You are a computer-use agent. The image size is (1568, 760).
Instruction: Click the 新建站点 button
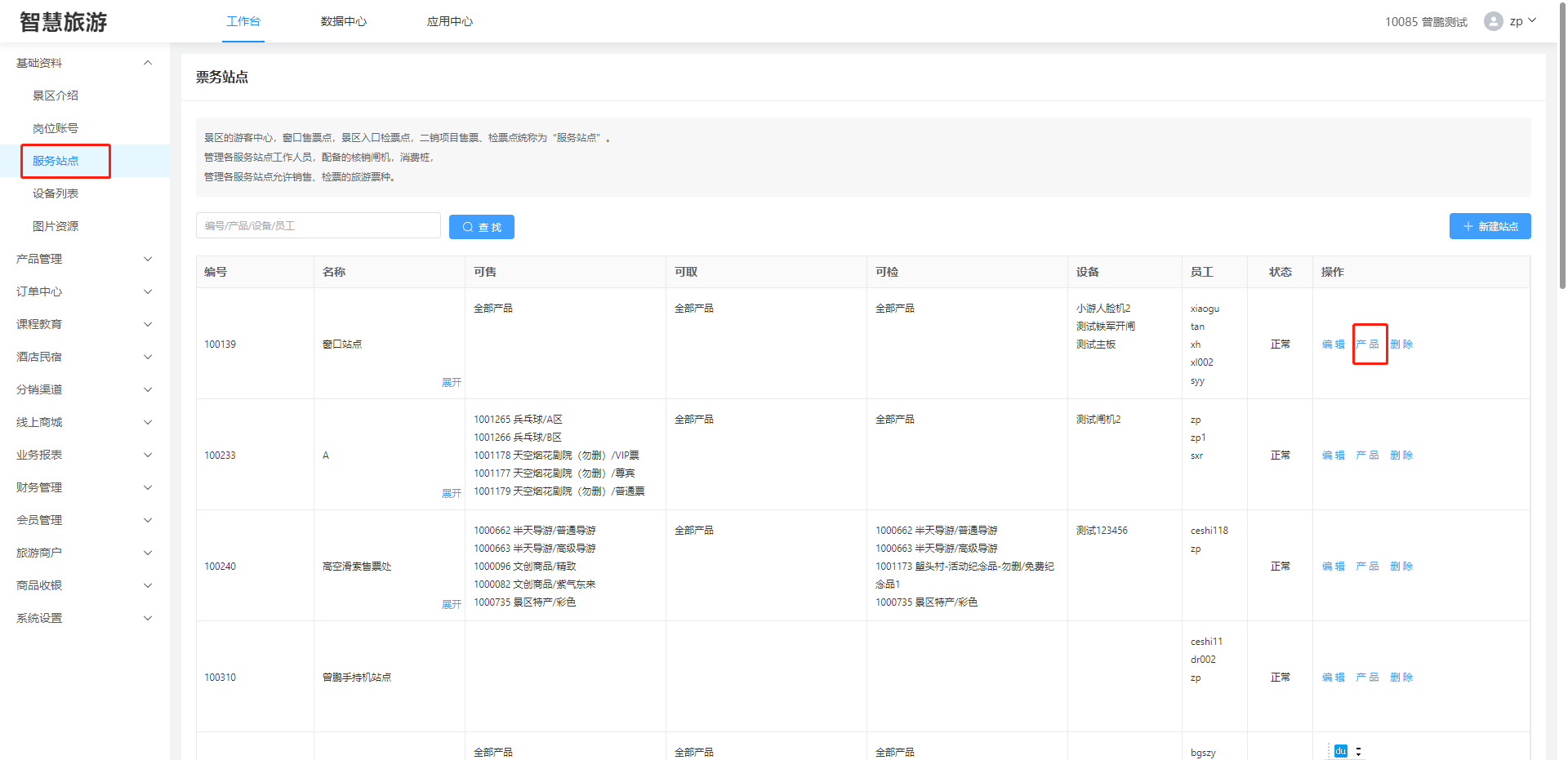(x=1490, y=226)
